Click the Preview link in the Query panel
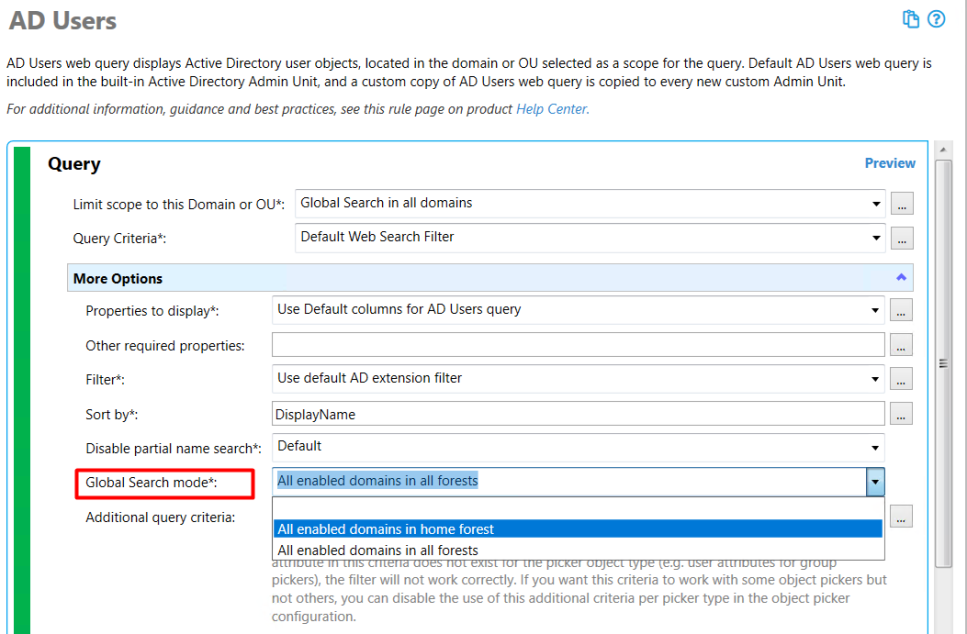This screenshot has width=967, height=634. (x=890, y=163)
